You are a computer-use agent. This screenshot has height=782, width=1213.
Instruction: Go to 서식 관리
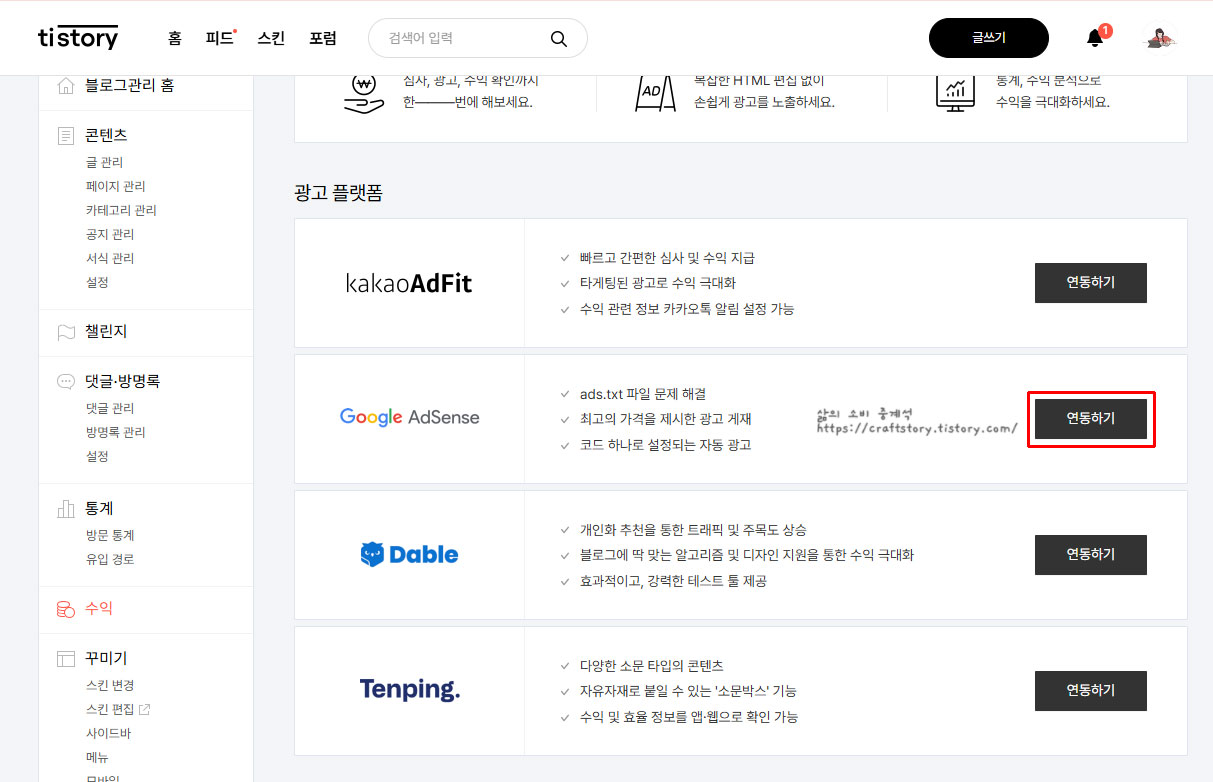click(x=110, y=258)
